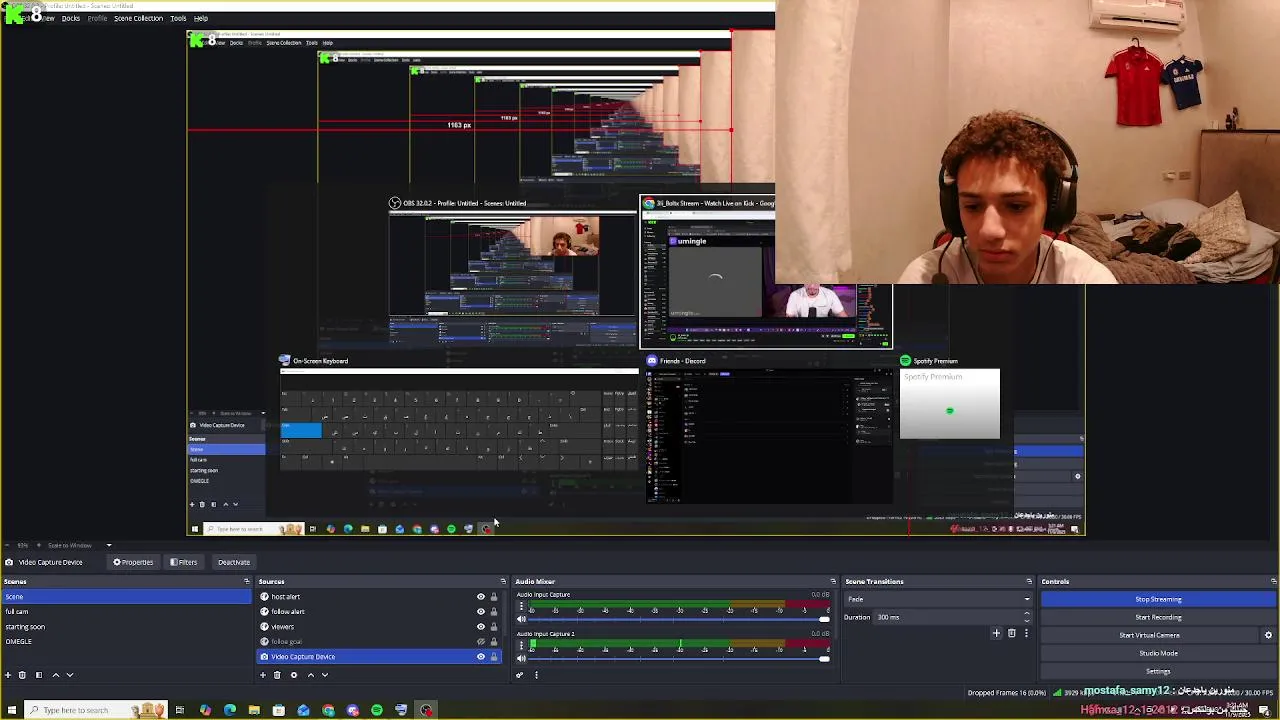Pop out the Audio Mixer dock icon
1280x720 pixels.
click(833, 581)
